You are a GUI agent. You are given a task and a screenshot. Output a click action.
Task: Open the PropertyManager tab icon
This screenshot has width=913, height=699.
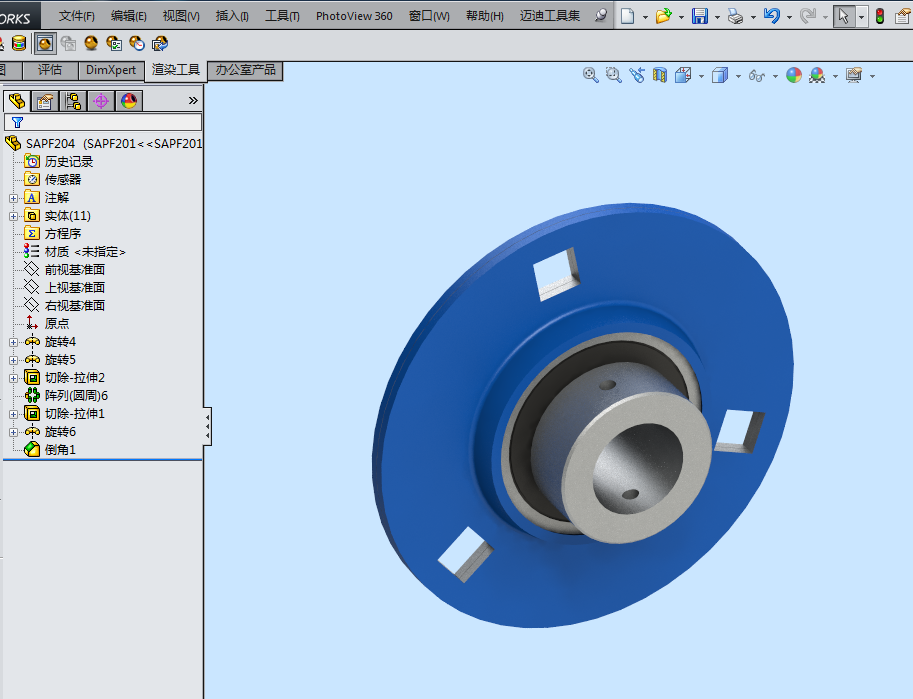click(45, 101)
